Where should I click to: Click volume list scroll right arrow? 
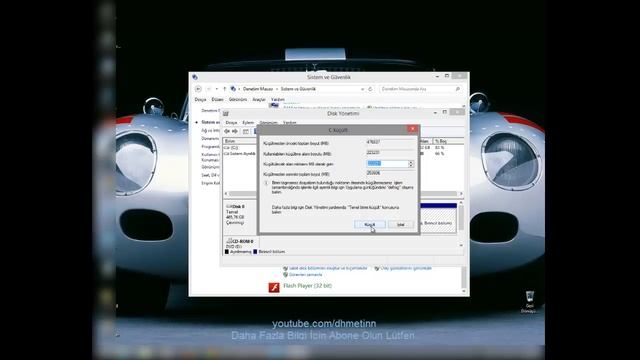point(461,193)
